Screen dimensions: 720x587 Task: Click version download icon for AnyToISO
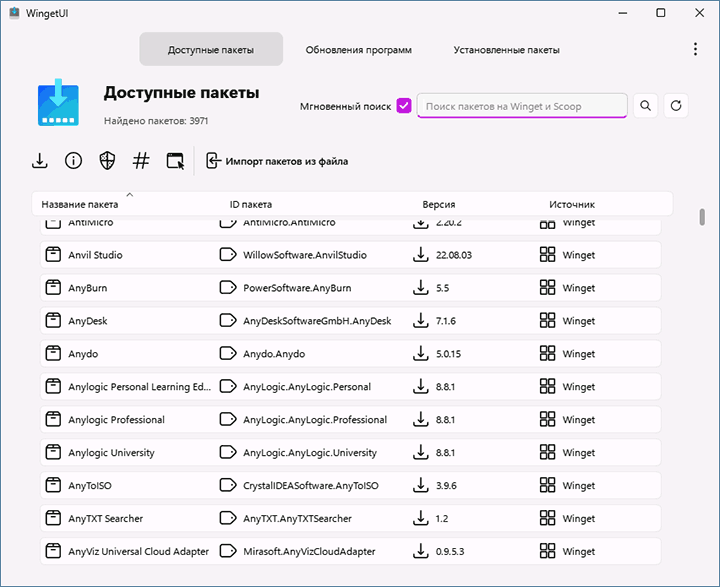click(x=420, y=485)
